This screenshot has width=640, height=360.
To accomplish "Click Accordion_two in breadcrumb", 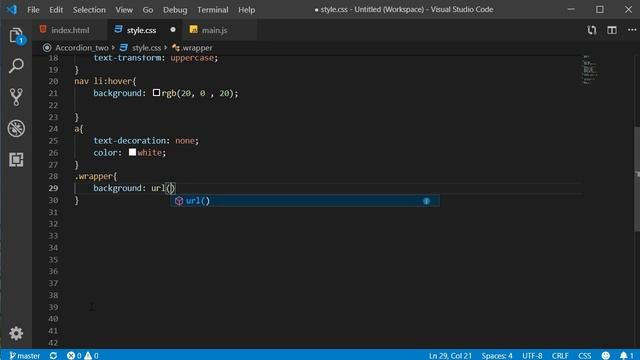I will (x=82, y=48).
